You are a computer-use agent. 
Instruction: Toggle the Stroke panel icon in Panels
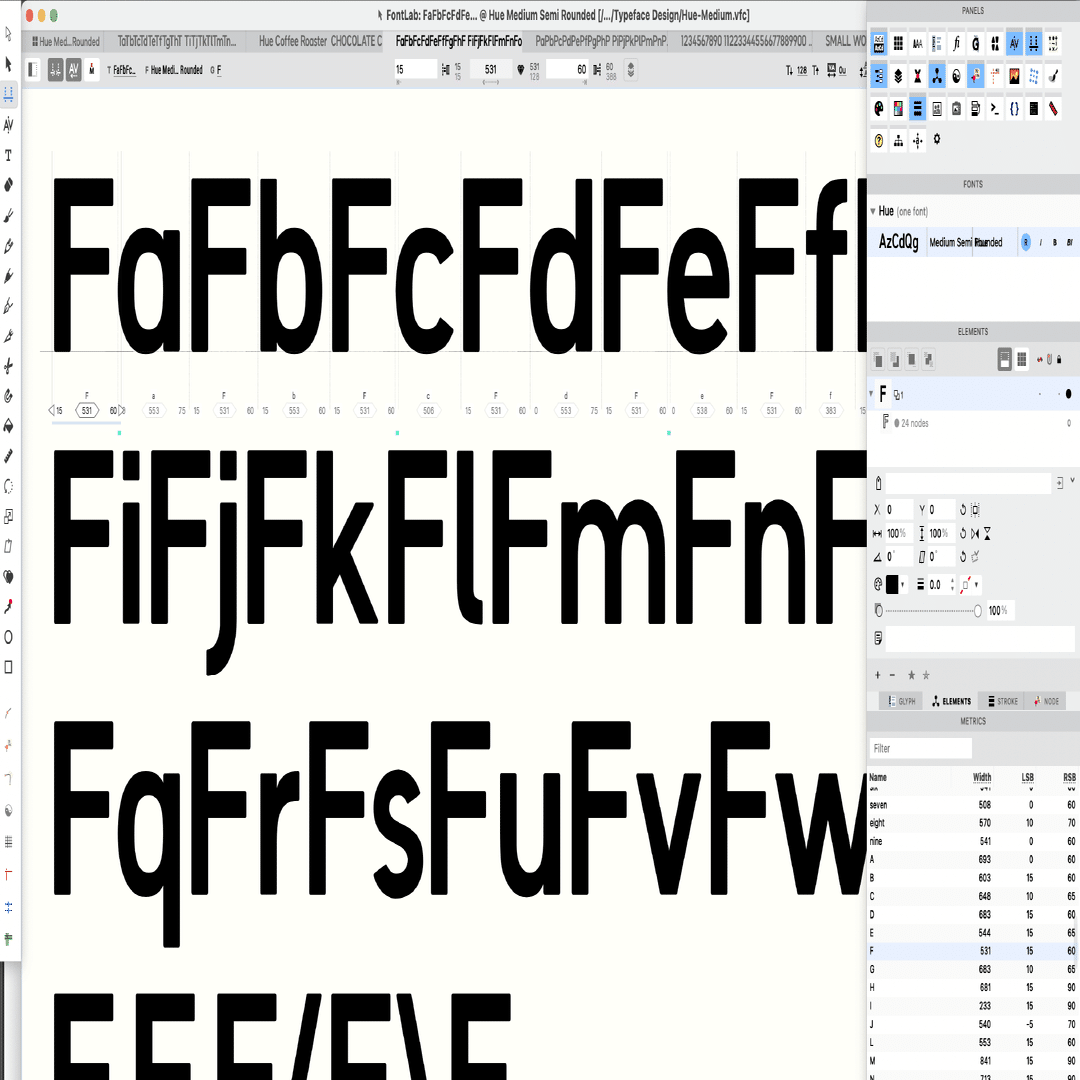point(917,108)
